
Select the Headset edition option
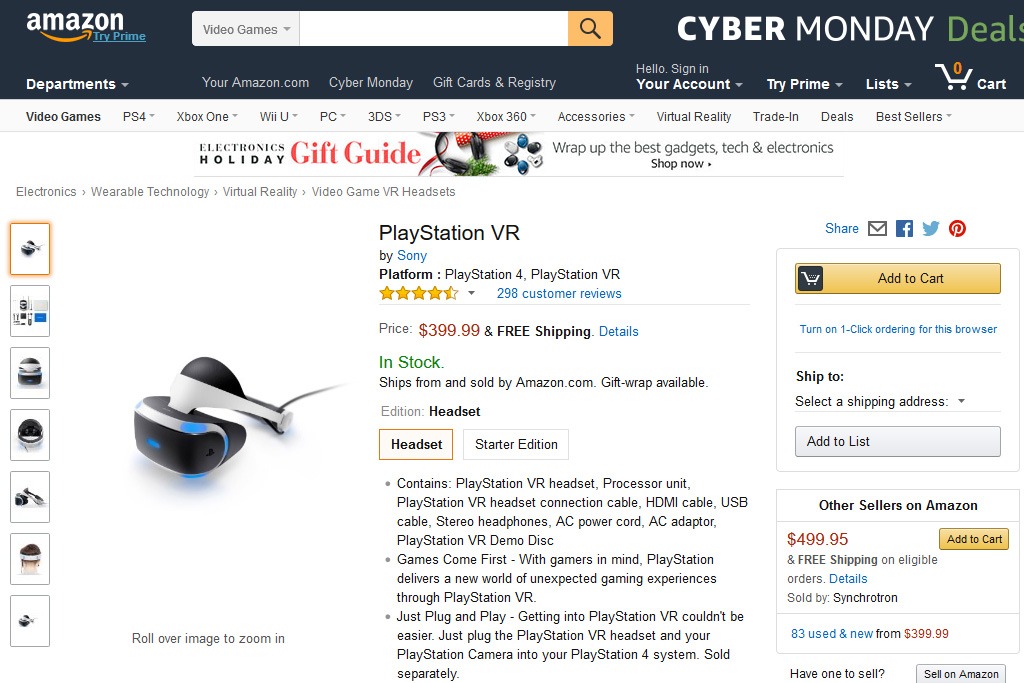click(416, 444)
